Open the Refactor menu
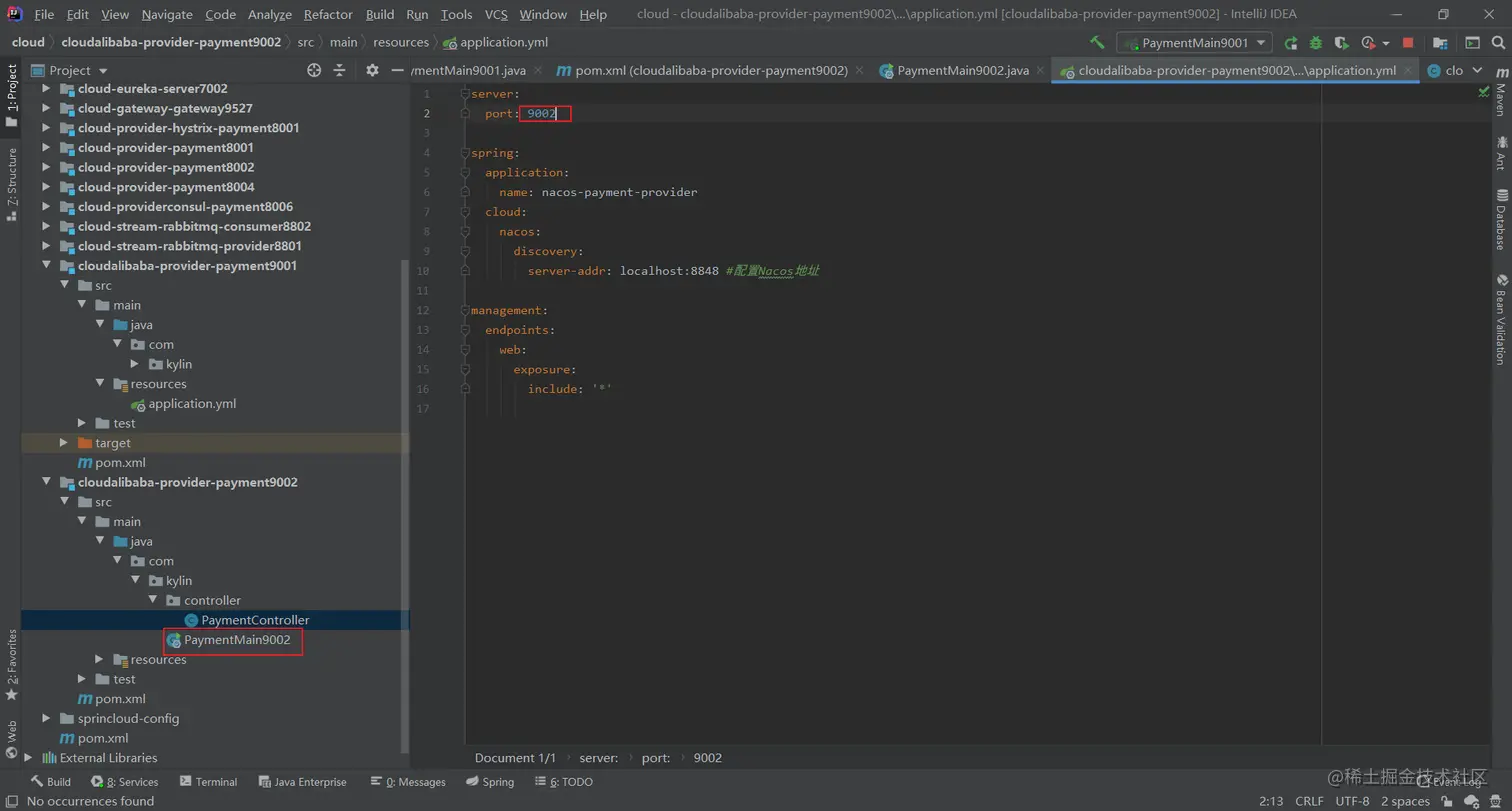 (328, 14)
